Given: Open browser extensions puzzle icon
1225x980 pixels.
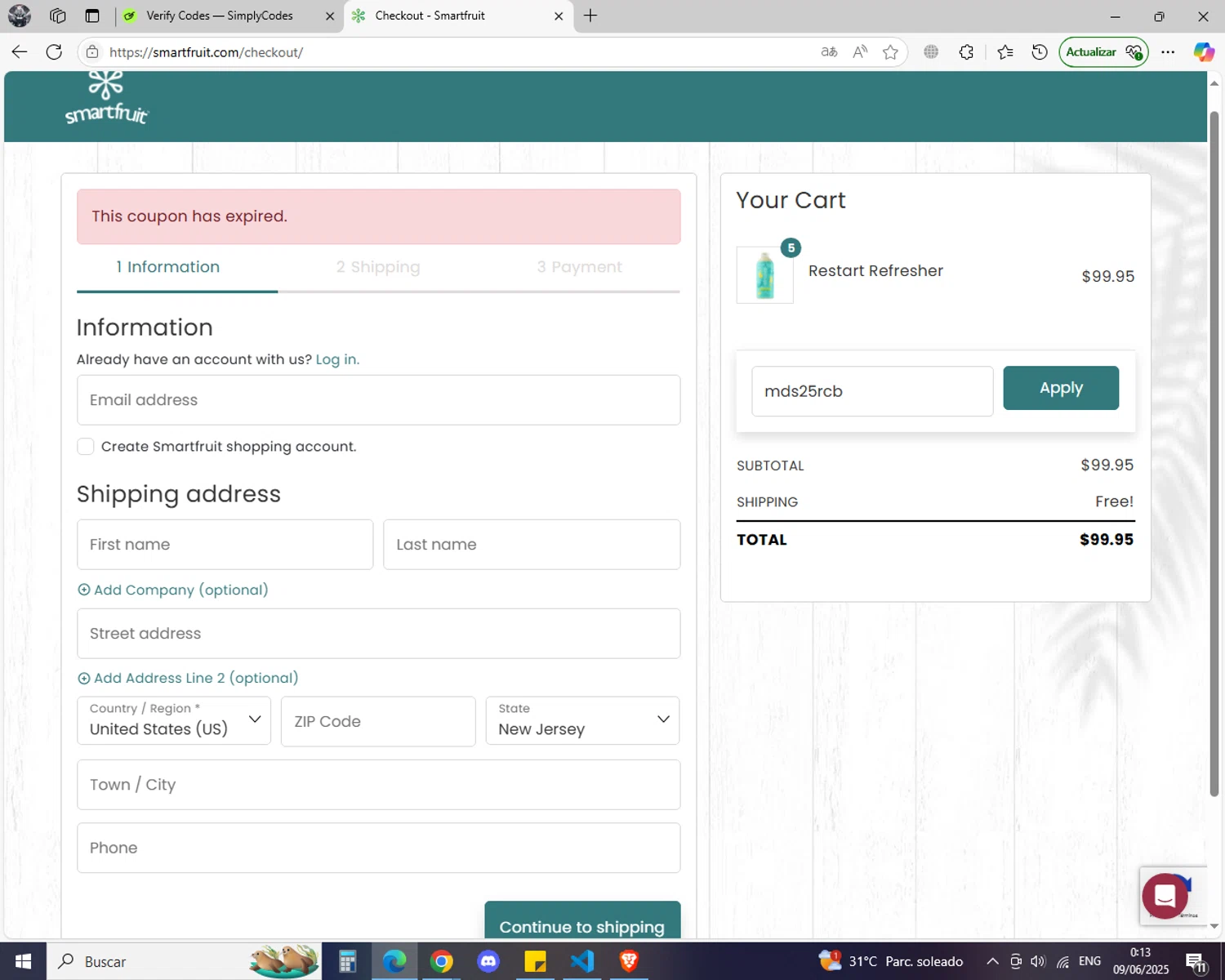Looking at the screenshot, I should pos(966,52).
